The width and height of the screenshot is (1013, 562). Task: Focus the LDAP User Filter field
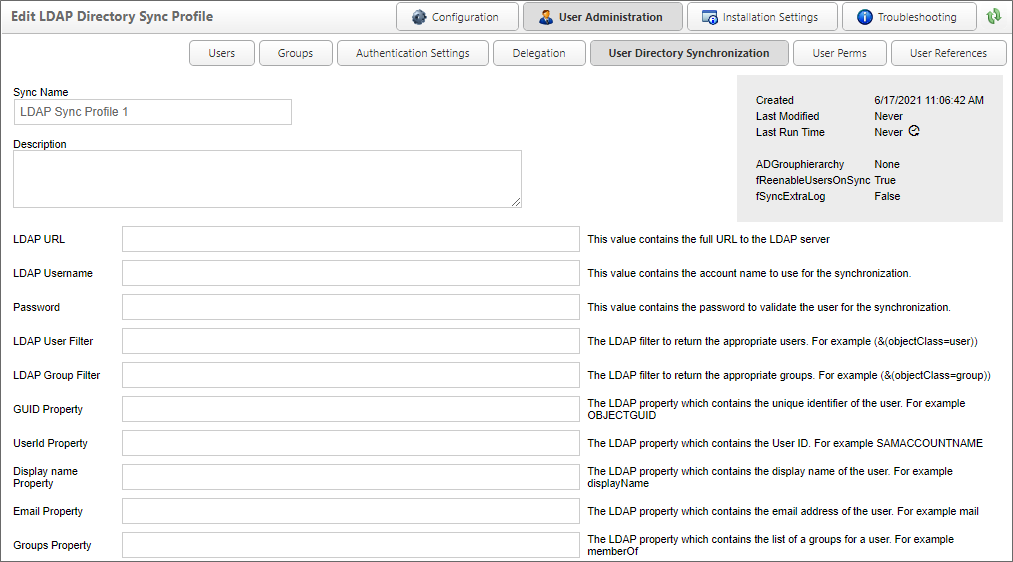pos(350,341)
